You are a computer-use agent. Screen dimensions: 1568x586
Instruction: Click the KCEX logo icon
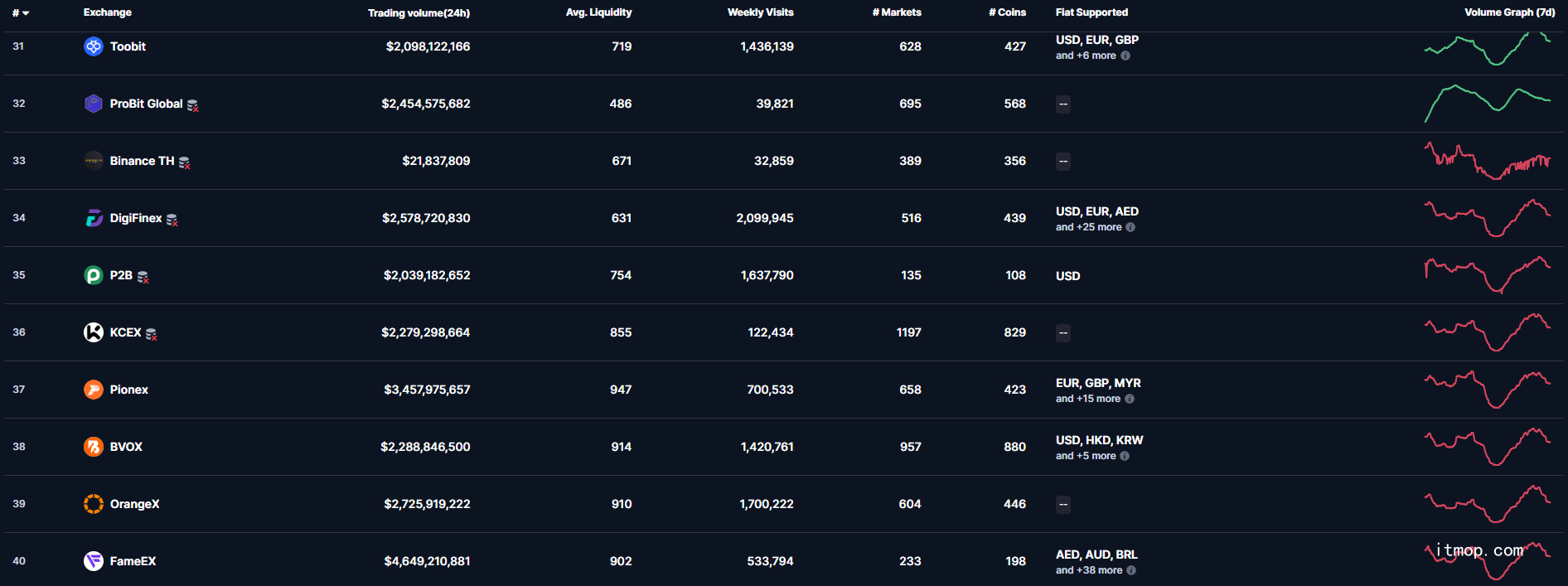pos(94,332)
